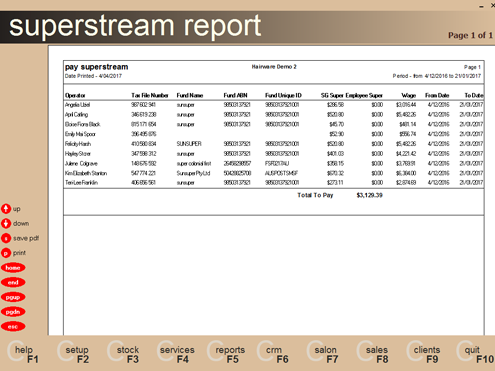Go to next page with pgdn
Screen dimensions: 495x371
13,312
